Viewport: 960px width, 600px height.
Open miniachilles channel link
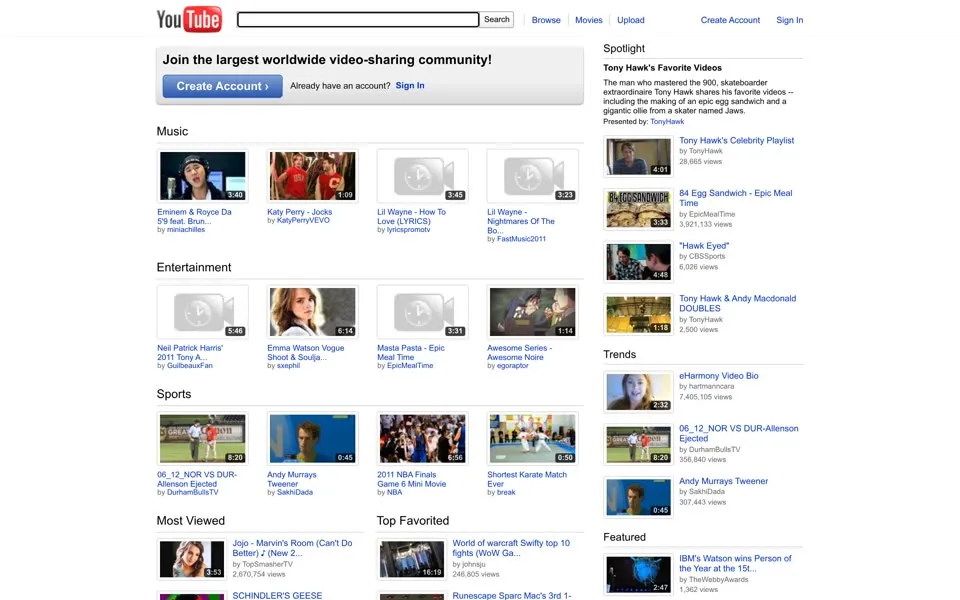186,230
